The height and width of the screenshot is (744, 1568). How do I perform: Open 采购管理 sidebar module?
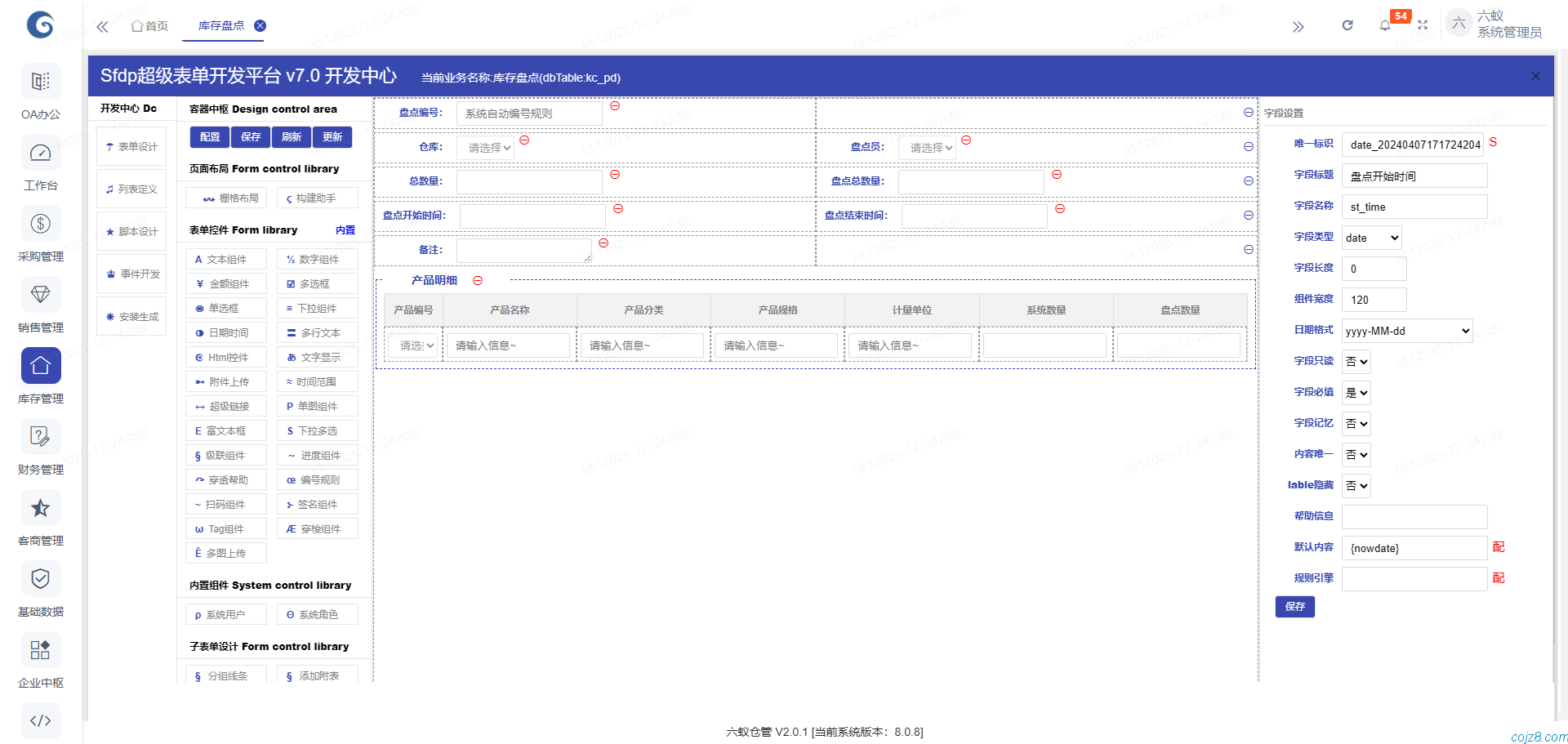[x=41, y=234]
